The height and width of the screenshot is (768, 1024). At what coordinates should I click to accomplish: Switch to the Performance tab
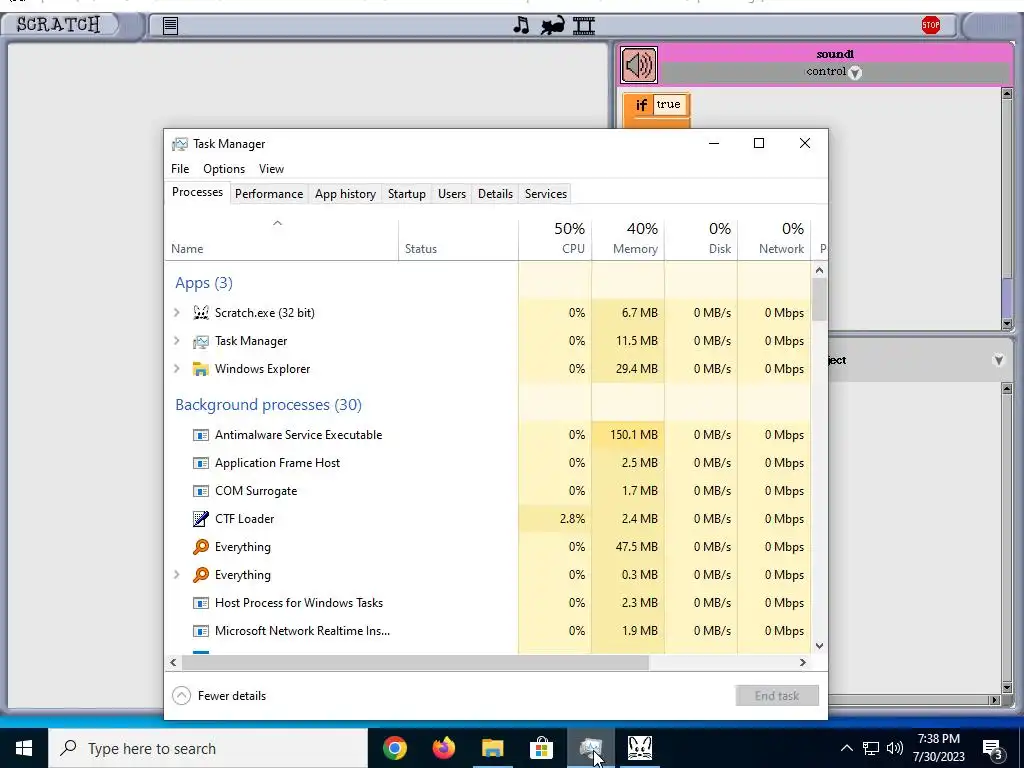pyautogui.click(x=269, y=193)
